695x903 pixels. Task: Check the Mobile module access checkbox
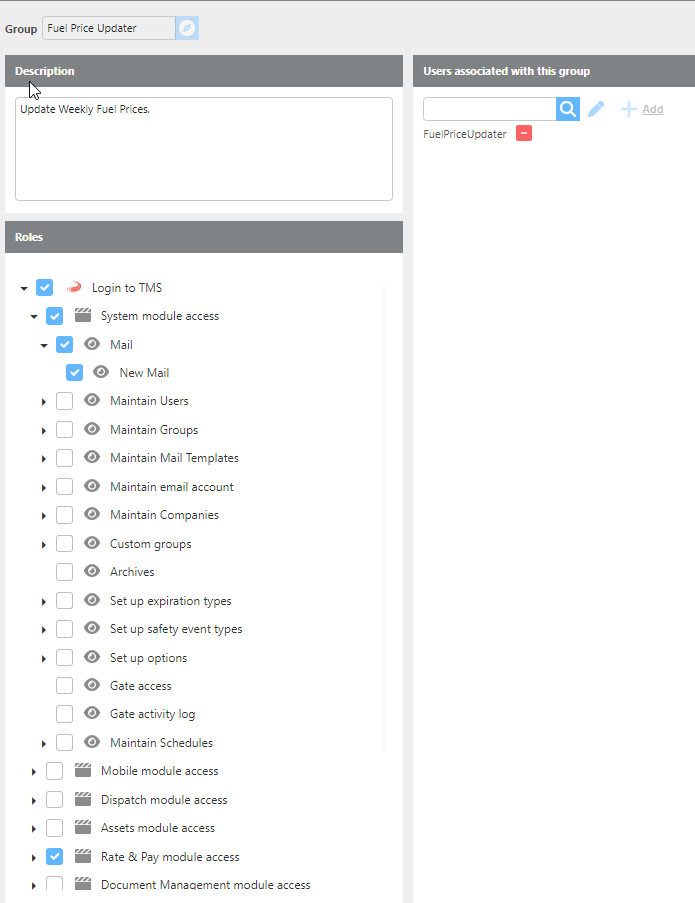55,771
